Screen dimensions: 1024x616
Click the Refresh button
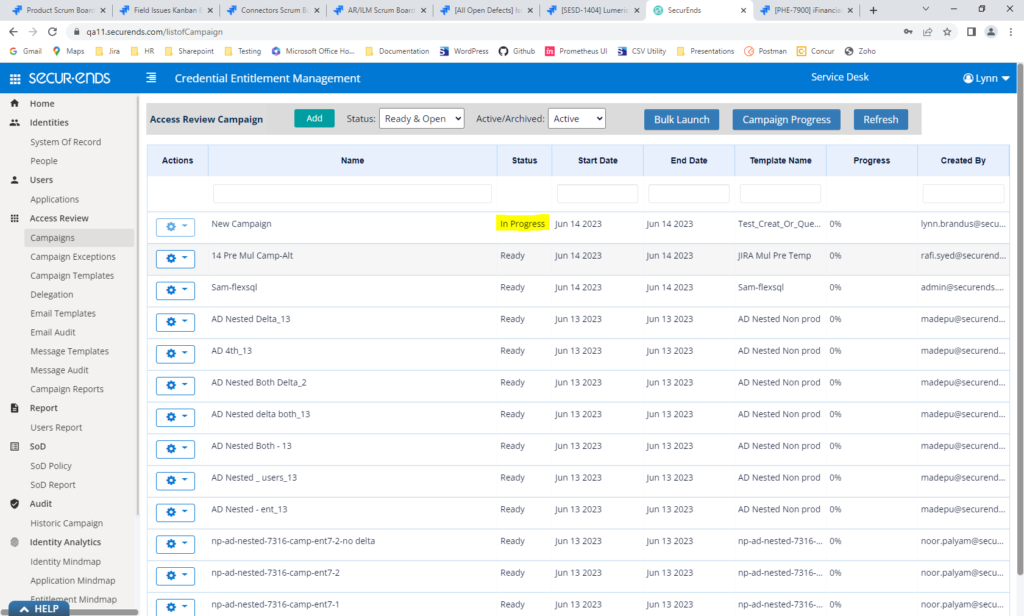coord(880,120)
